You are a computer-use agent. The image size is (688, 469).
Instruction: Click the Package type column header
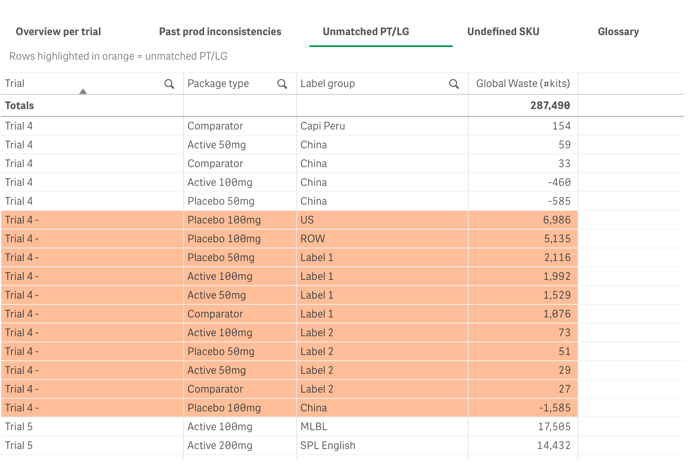(x=218, y=84)
